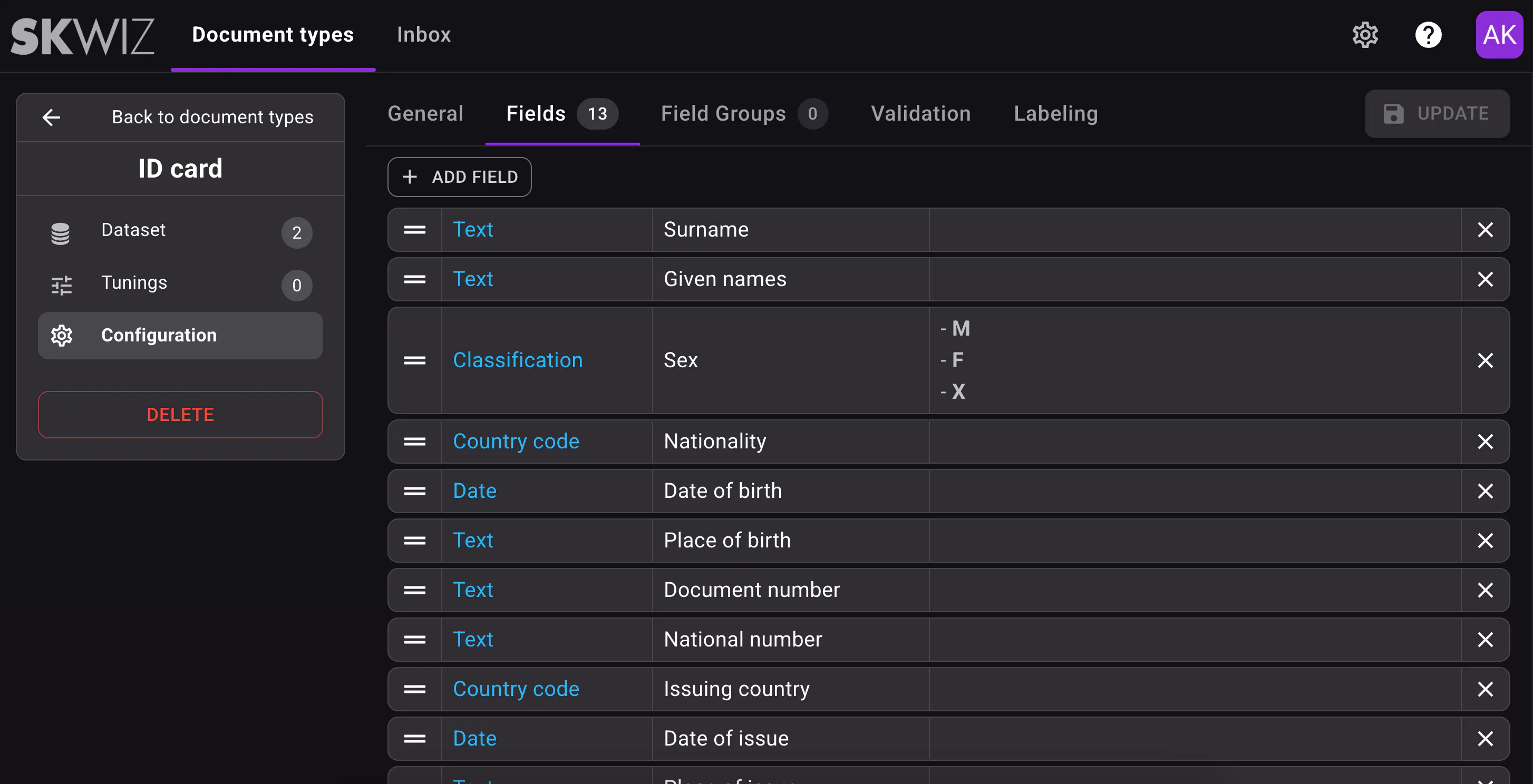This screenshot has width=1533, height=784.
Task: Click the Configuration gear icon
Action: (x=62, y=336)
